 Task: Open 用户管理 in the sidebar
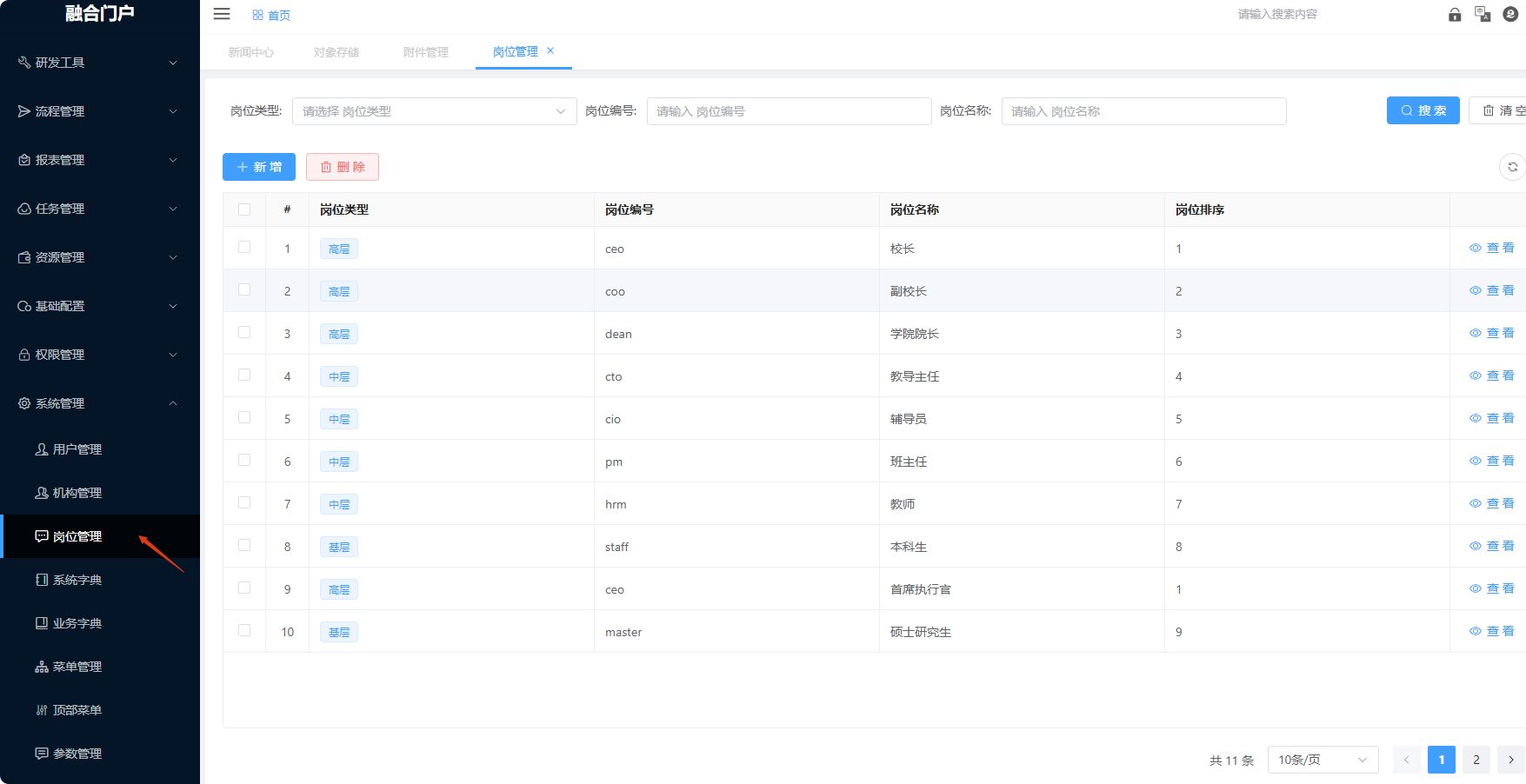(77, 449)
